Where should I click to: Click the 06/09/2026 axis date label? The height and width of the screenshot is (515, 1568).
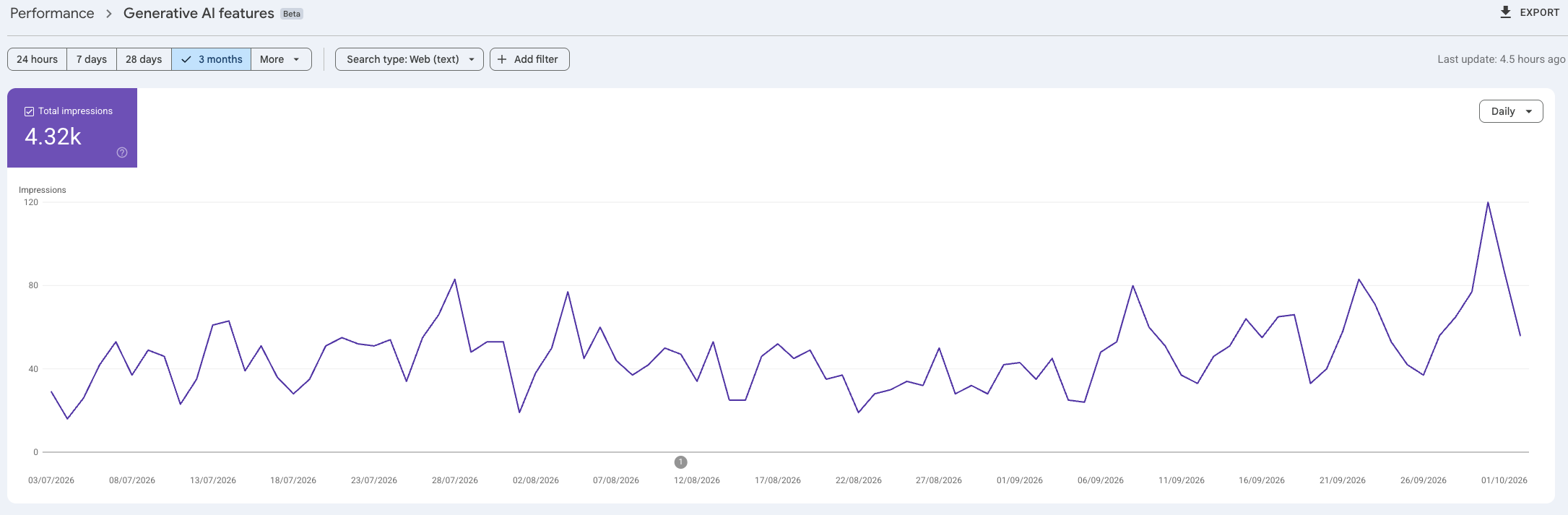click(x=1101, y=480)
